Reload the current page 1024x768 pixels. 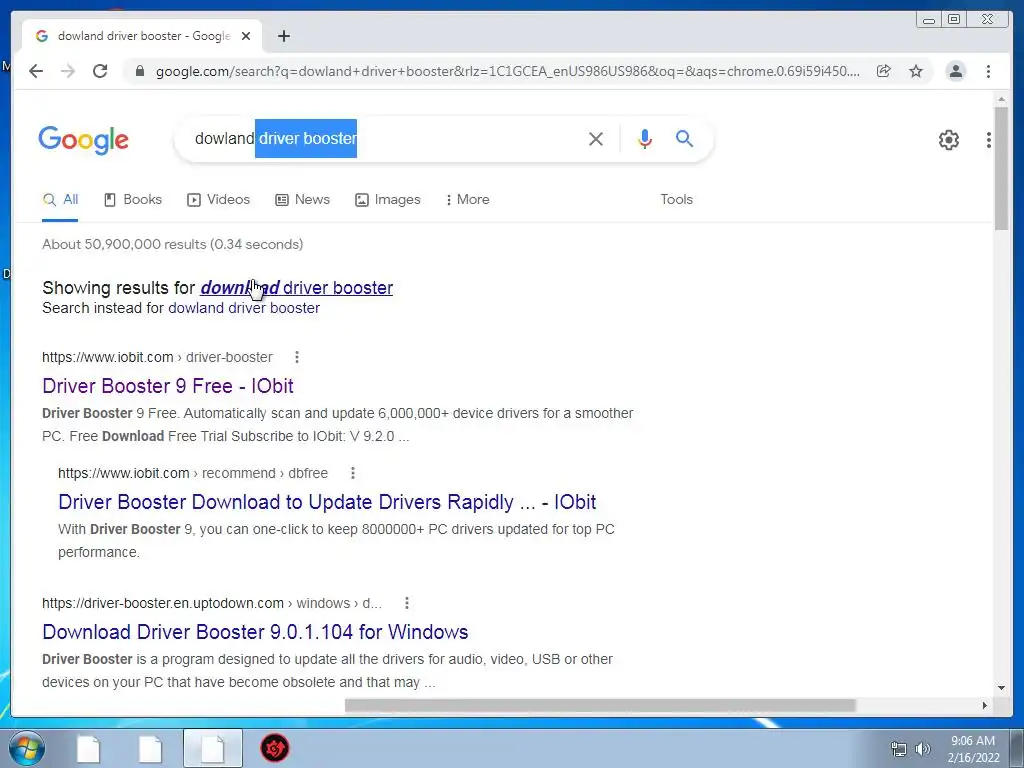[x=100, y=71]
